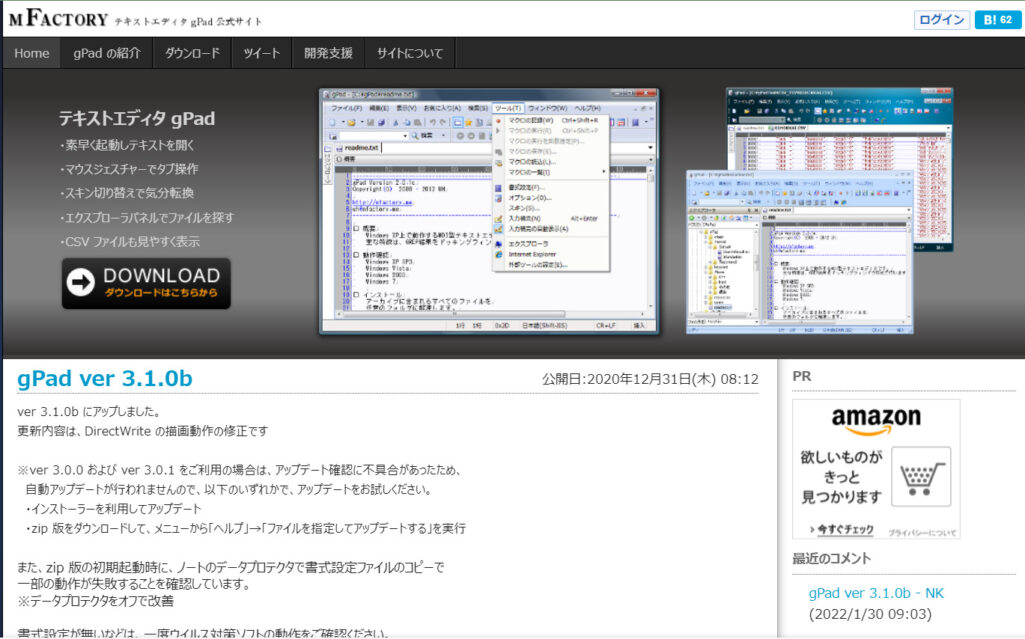Click the PR sidebar heading
The height and width of the screenshot is (639, 1025).
pos(801,376)
